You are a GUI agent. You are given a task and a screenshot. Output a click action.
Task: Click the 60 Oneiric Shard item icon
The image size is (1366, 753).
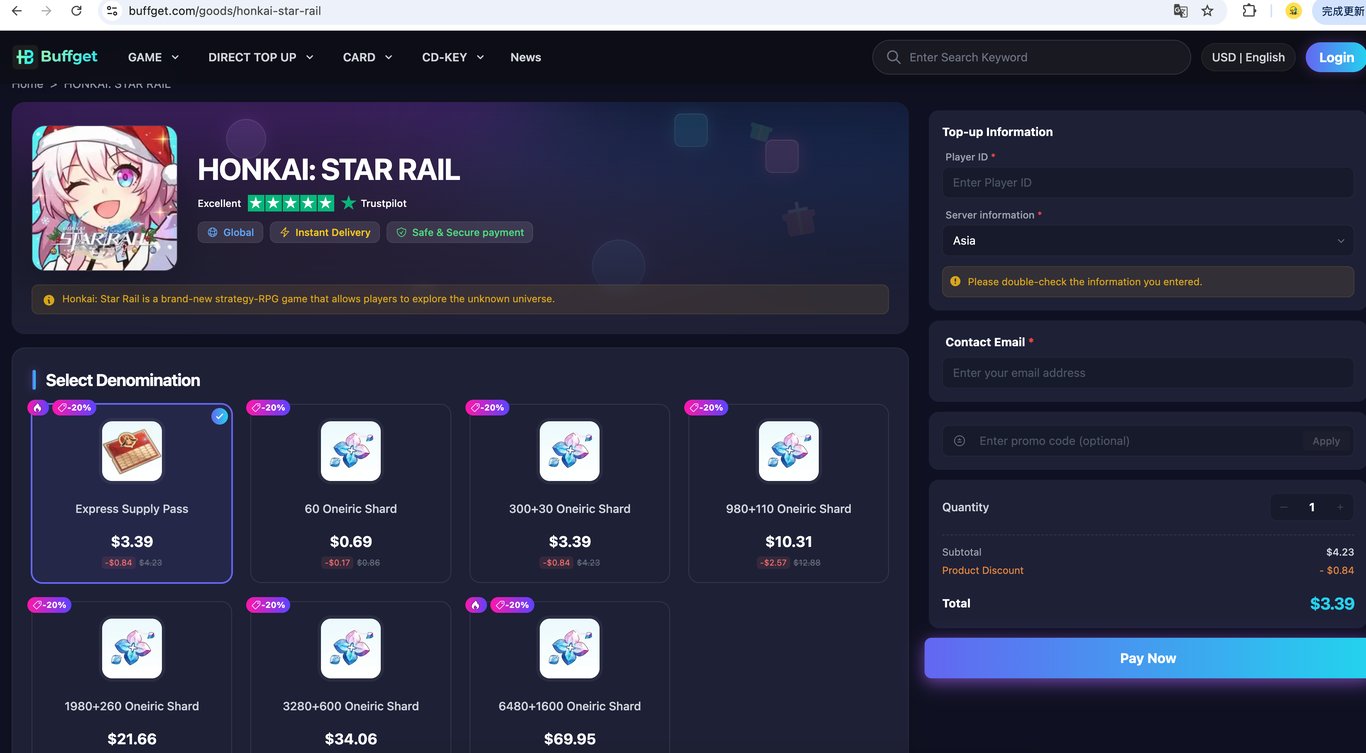click(351, 451)
